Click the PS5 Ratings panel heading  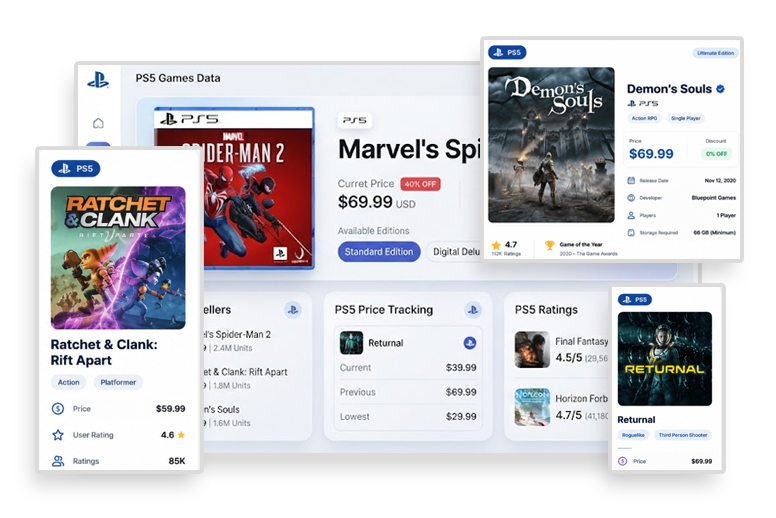pyautogui.click(x=546, y=310)
